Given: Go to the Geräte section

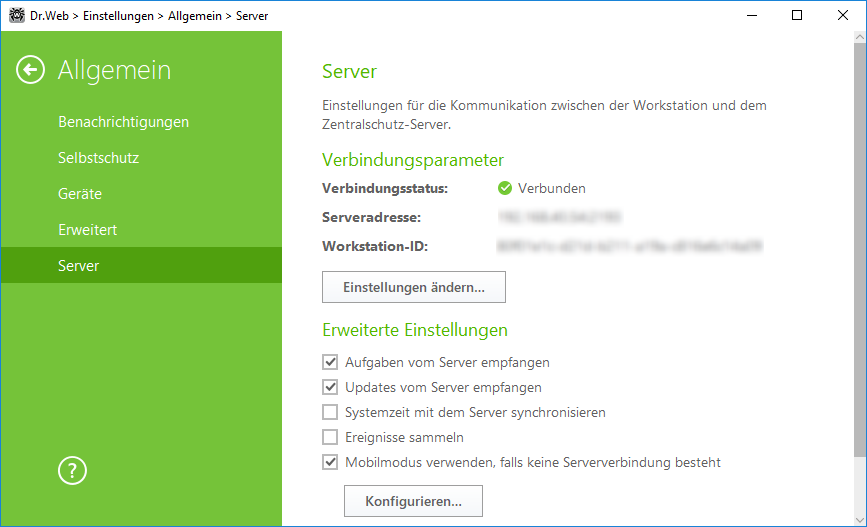Looking at the screenshot, I should [80, 194].
